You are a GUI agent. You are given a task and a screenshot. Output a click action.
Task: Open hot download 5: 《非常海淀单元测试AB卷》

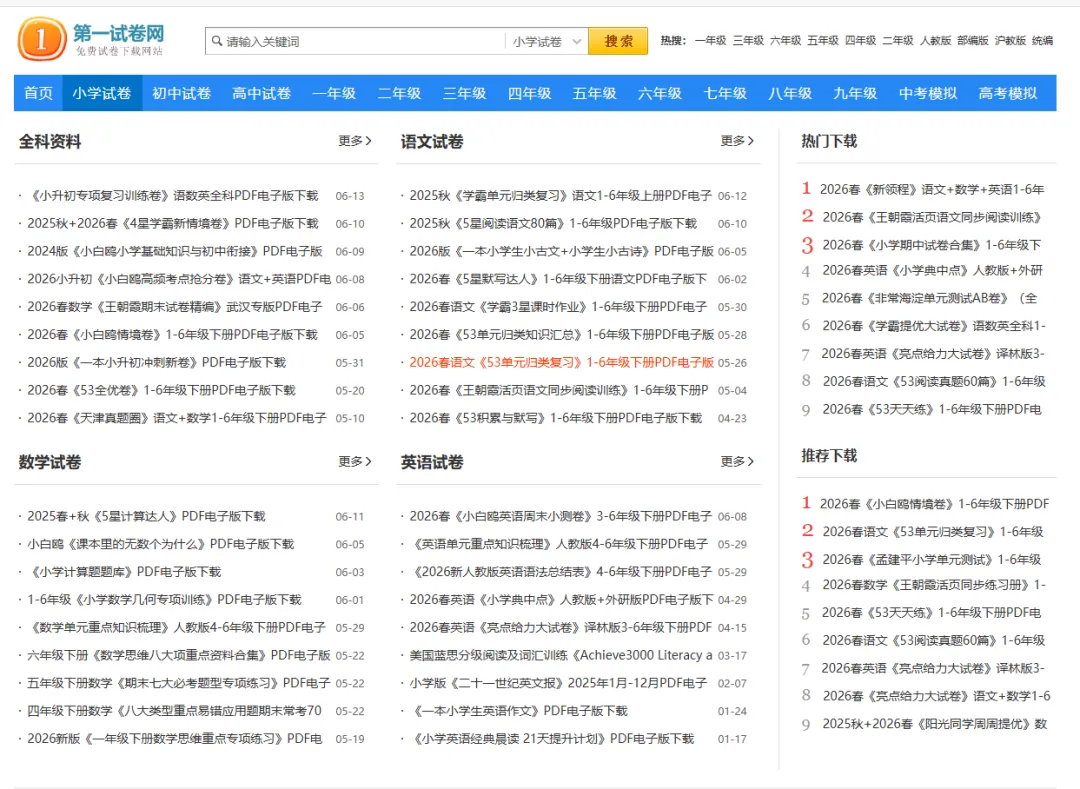pos(930,298)
